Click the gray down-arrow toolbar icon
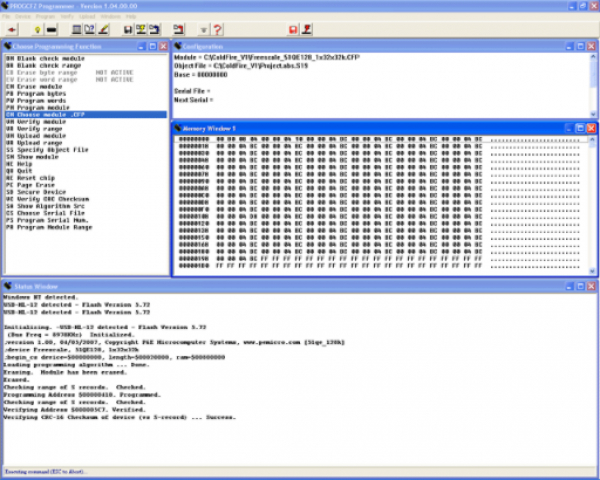 204,29
